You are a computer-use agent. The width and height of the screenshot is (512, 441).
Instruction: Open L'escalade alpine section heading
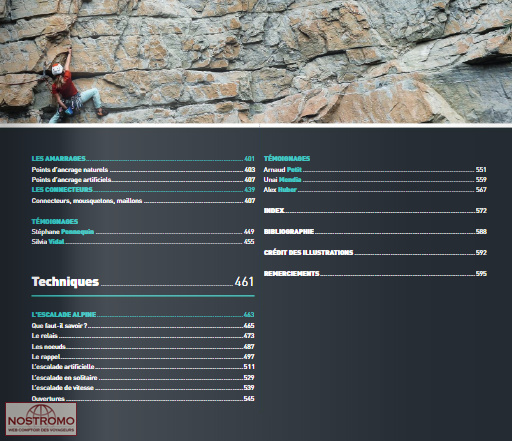(143, 315)
